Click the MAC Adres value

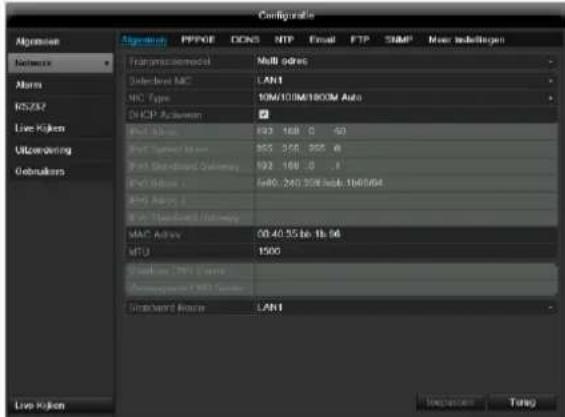click(299, 234)
